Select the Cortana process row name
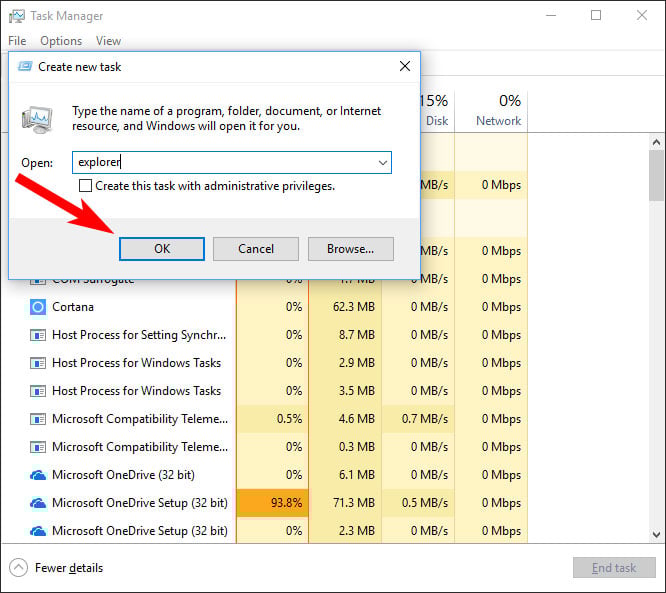 tap(73, 307)
